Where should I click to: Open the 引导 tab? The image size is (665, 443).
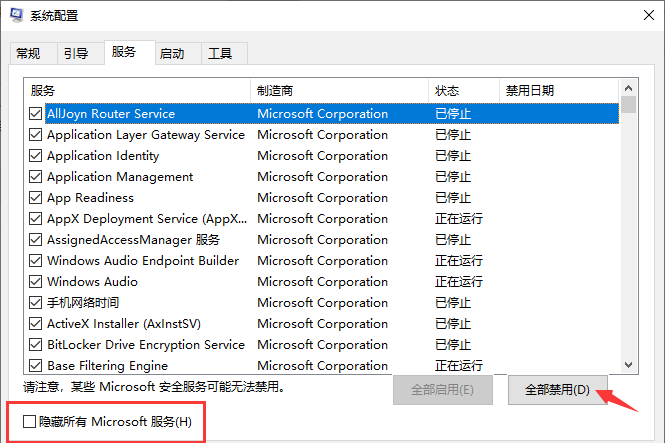tap(76, 53)
